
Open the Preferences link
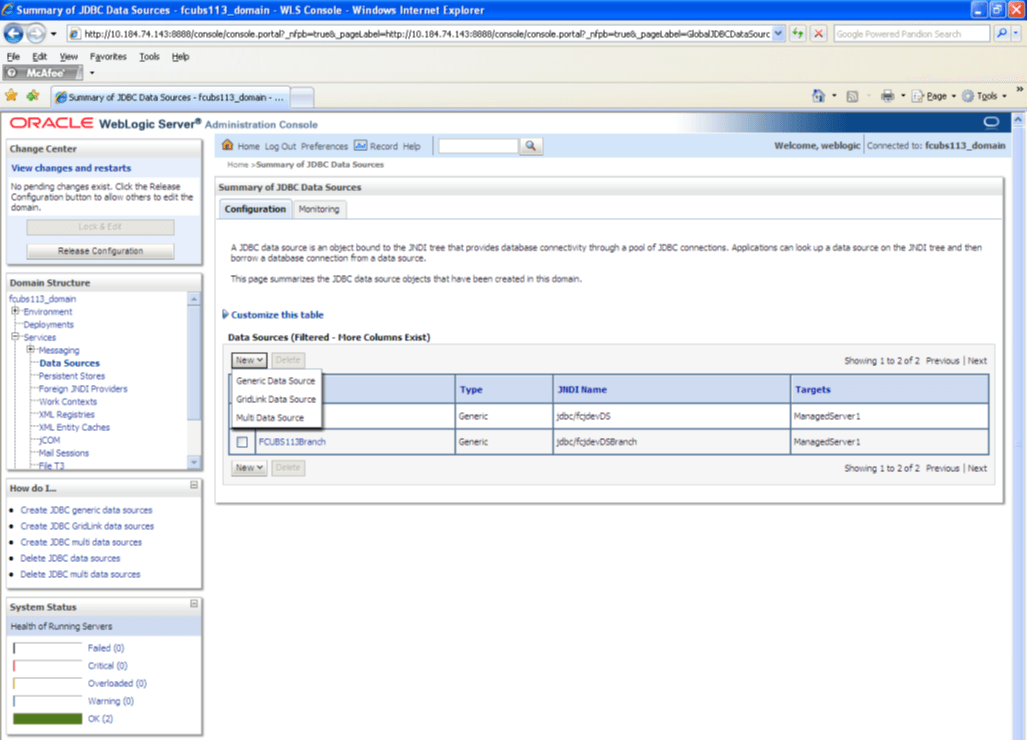pos(324,146)
